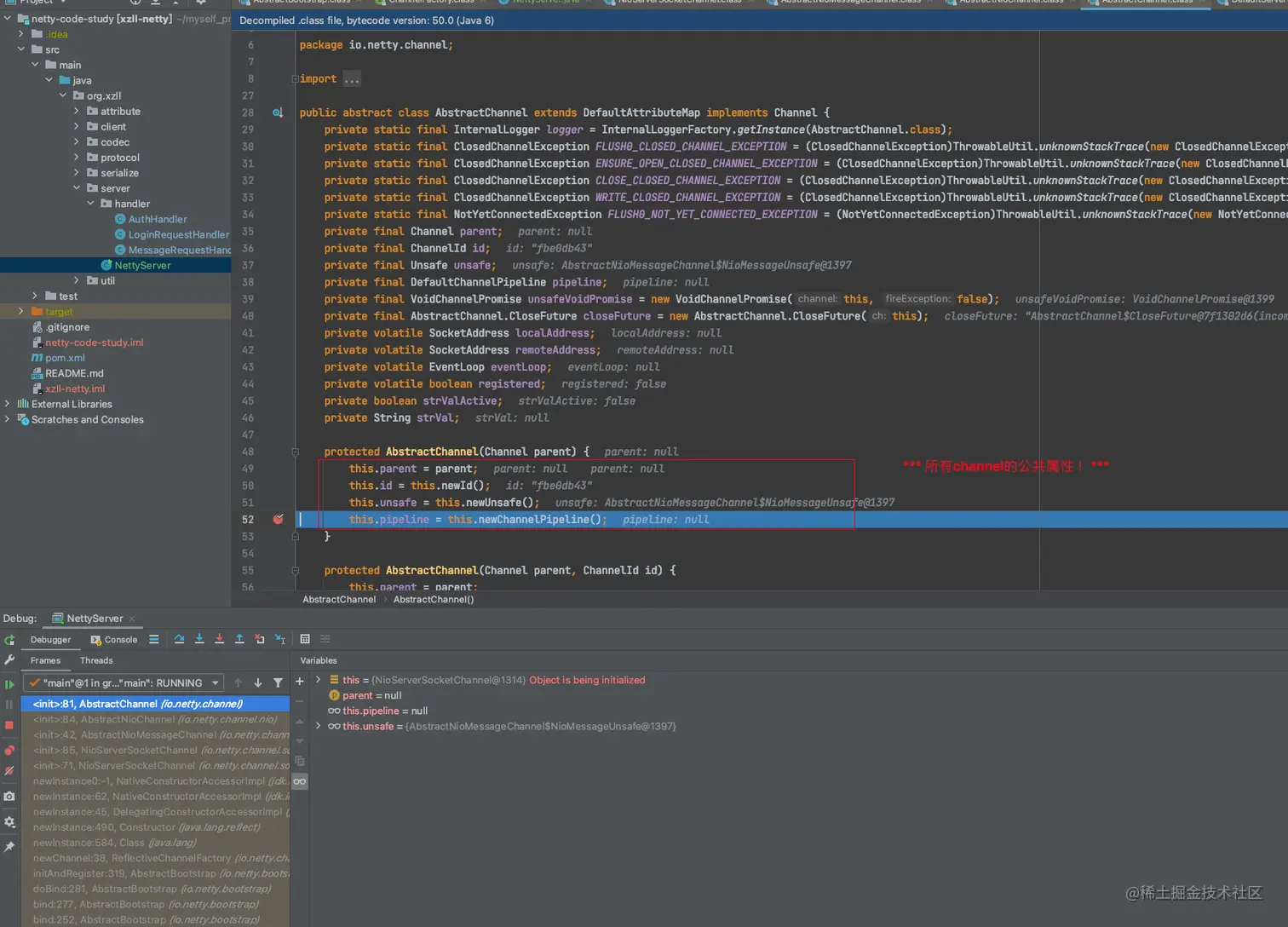Viewport: 1288px width, 927px height.
Task: Toggle show watches glasses button
Action: tap(300, 781)
